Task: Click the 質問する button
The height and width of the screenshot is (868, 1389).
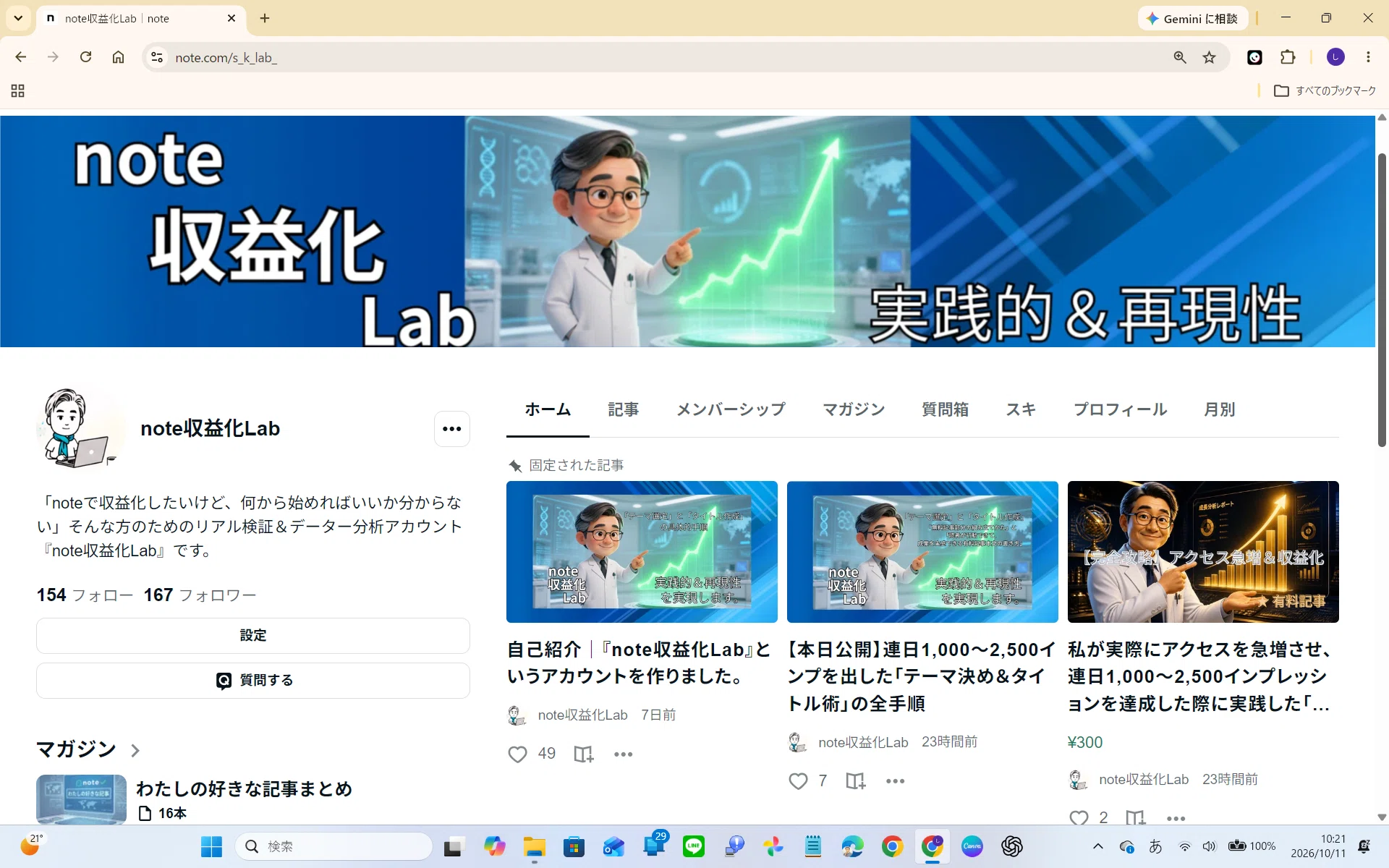Action: click(x=253, y=681)
